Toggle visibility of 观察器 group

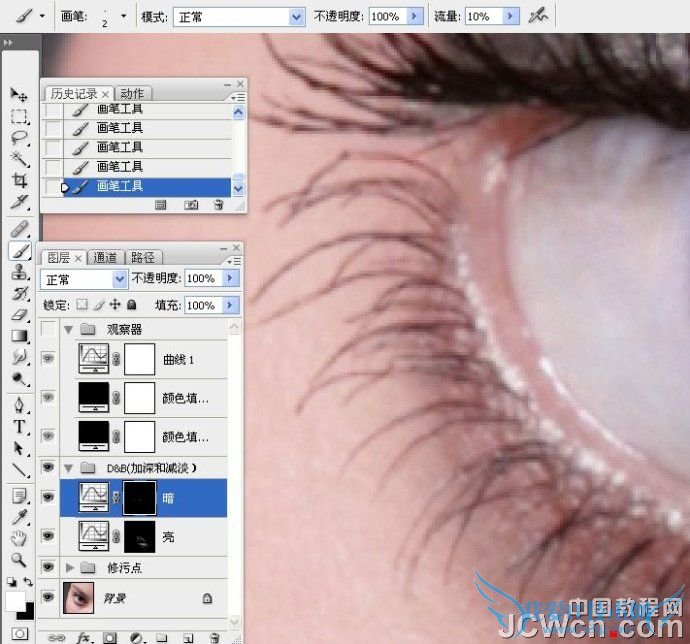tap(48, 328)
